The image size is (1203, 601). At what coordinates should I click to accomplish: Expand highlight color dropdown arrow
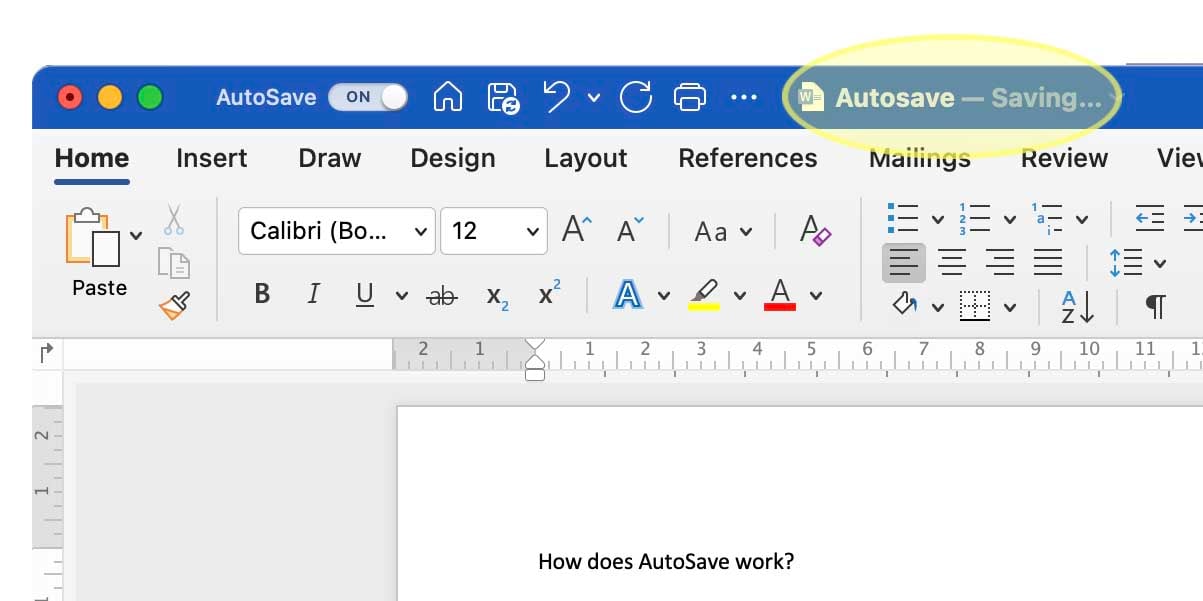point(740,295)
